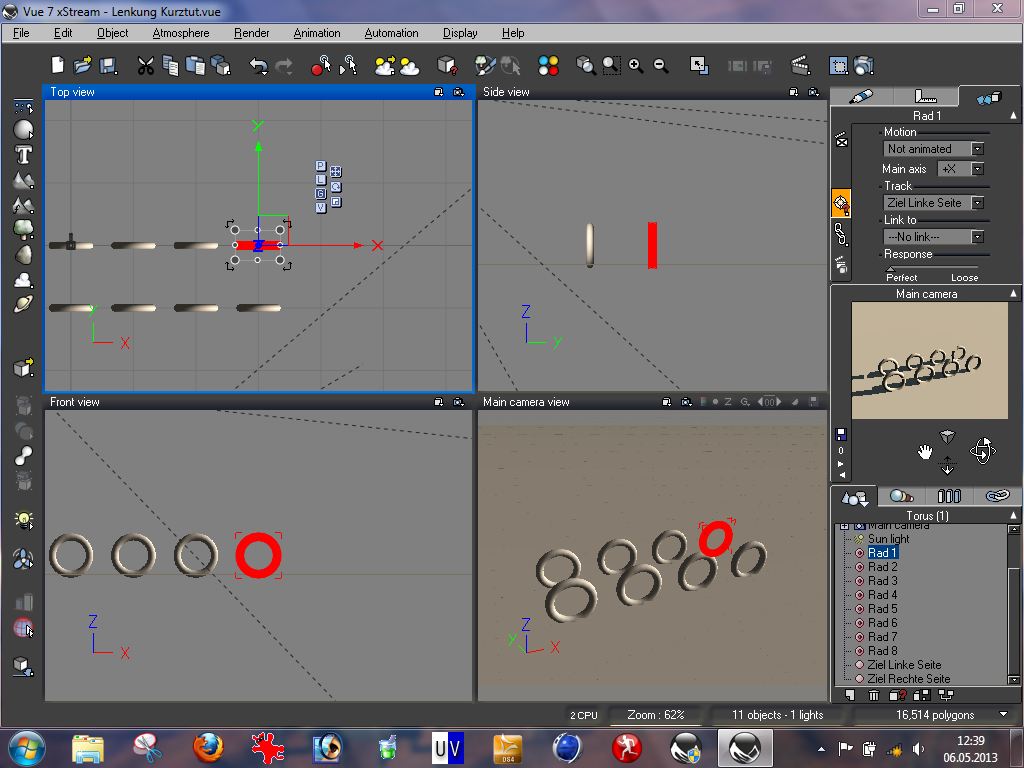Click the scissors Cut icon in toolbar
The height and width of the screenshot is (768, 1024).
point(145,66)
